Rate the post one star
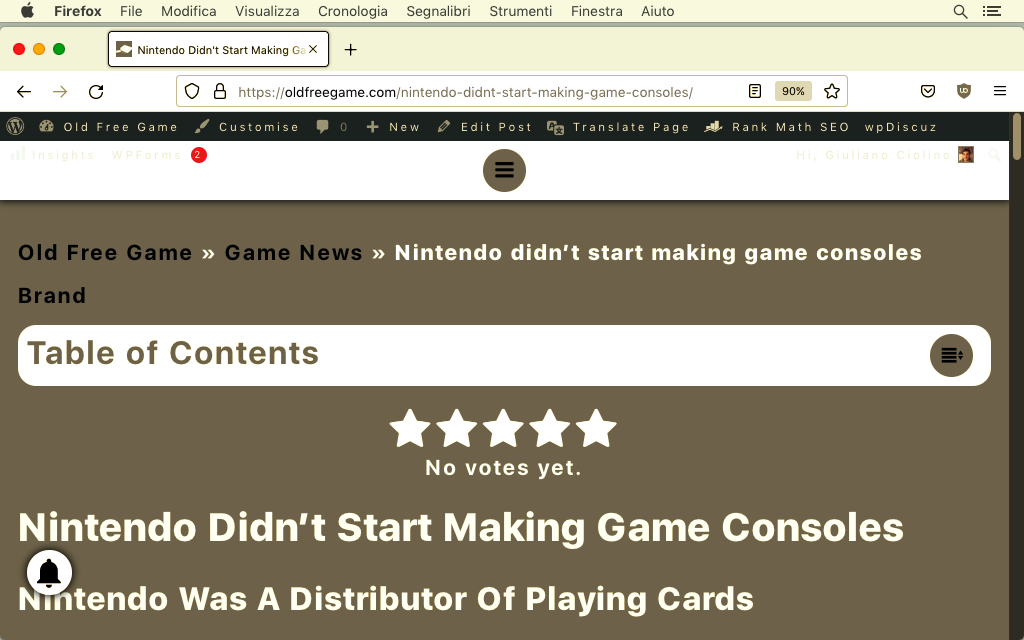This screenshot has height=640, width=1024. pyautogui.click(x=410, y=428)
